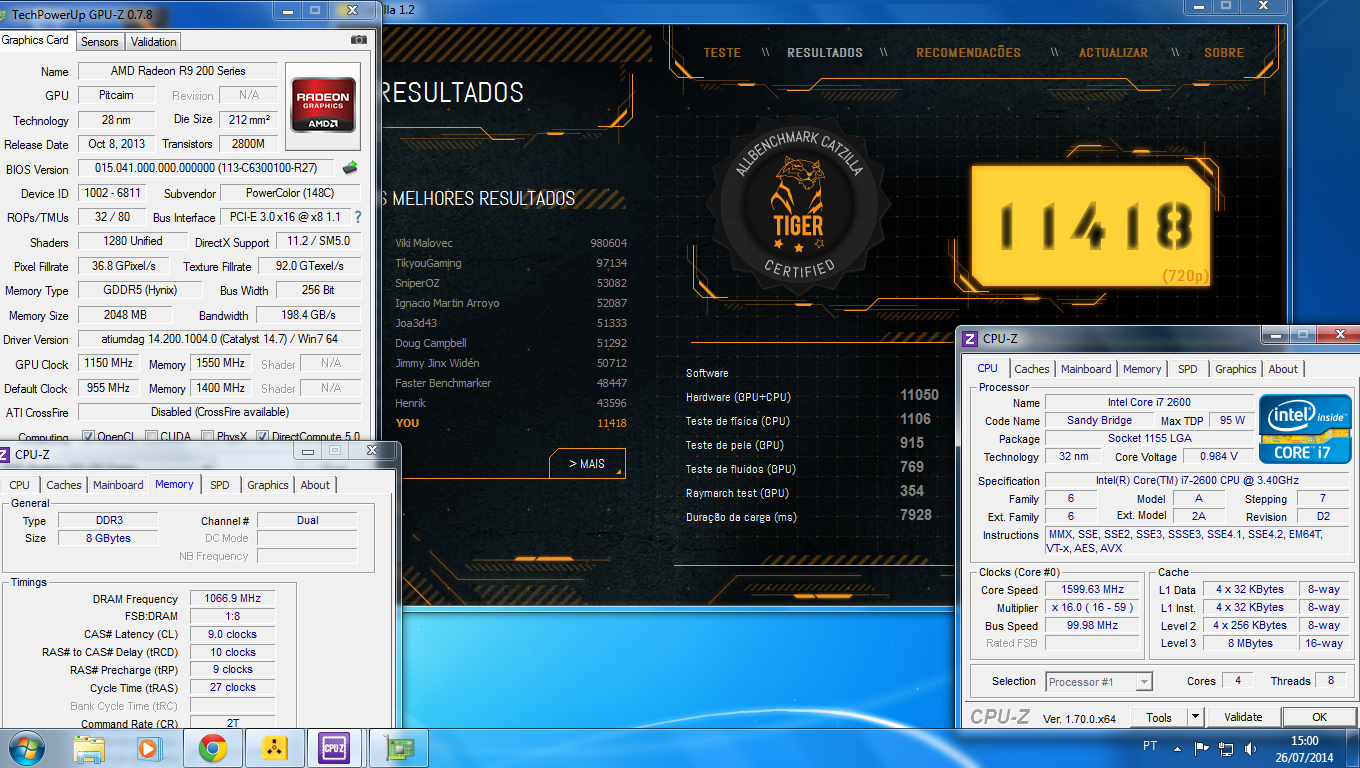
Task: Switch to the yellow Catzilla taskbar icon
Action: 273,747
